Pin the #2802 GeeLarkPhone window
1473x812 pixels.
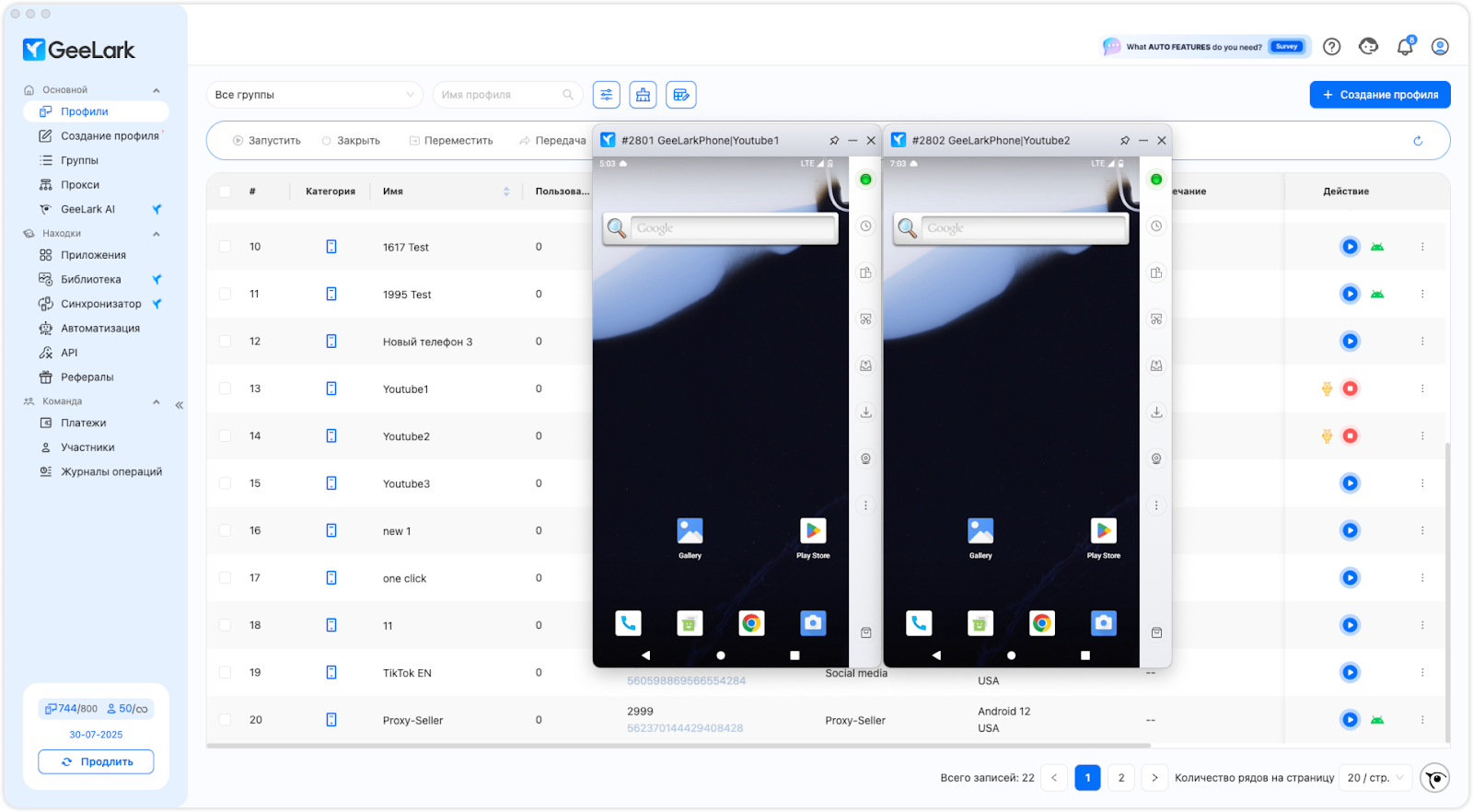pyautogui.click(x=1124, y=141)
